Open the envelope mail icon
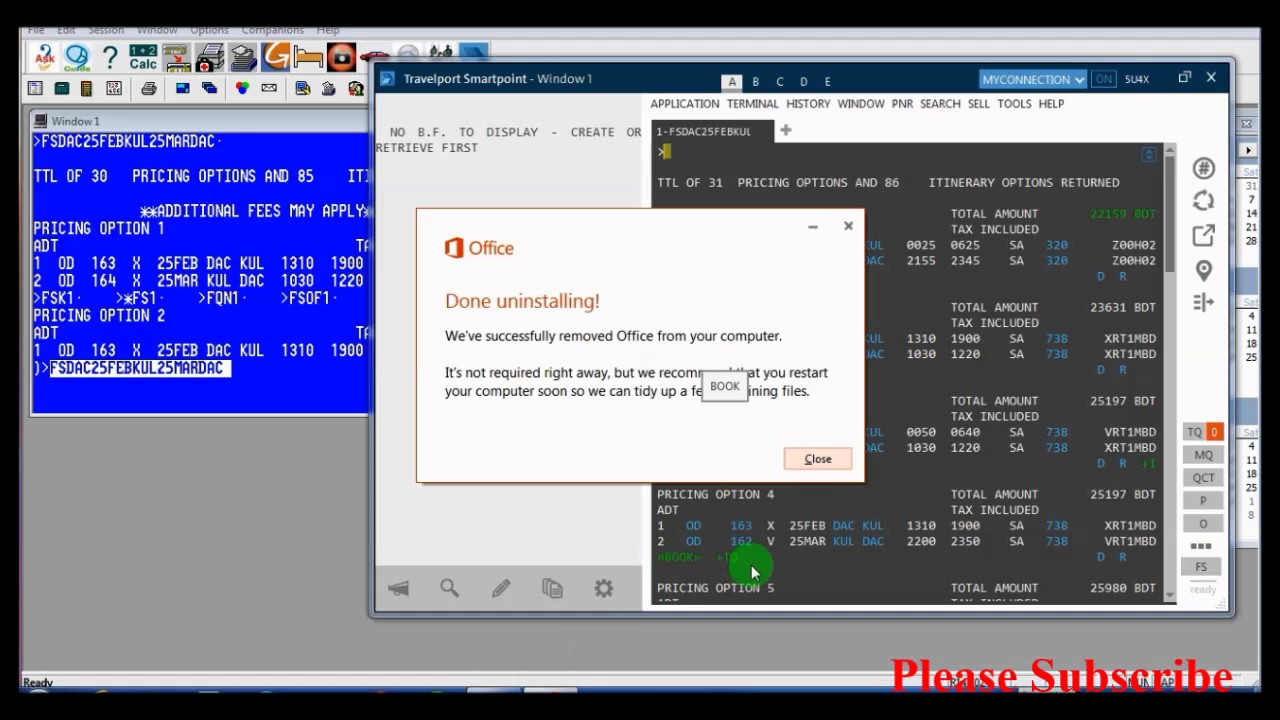The height and width of the screenshot is (720, 1280). click(x=269, y=89)
